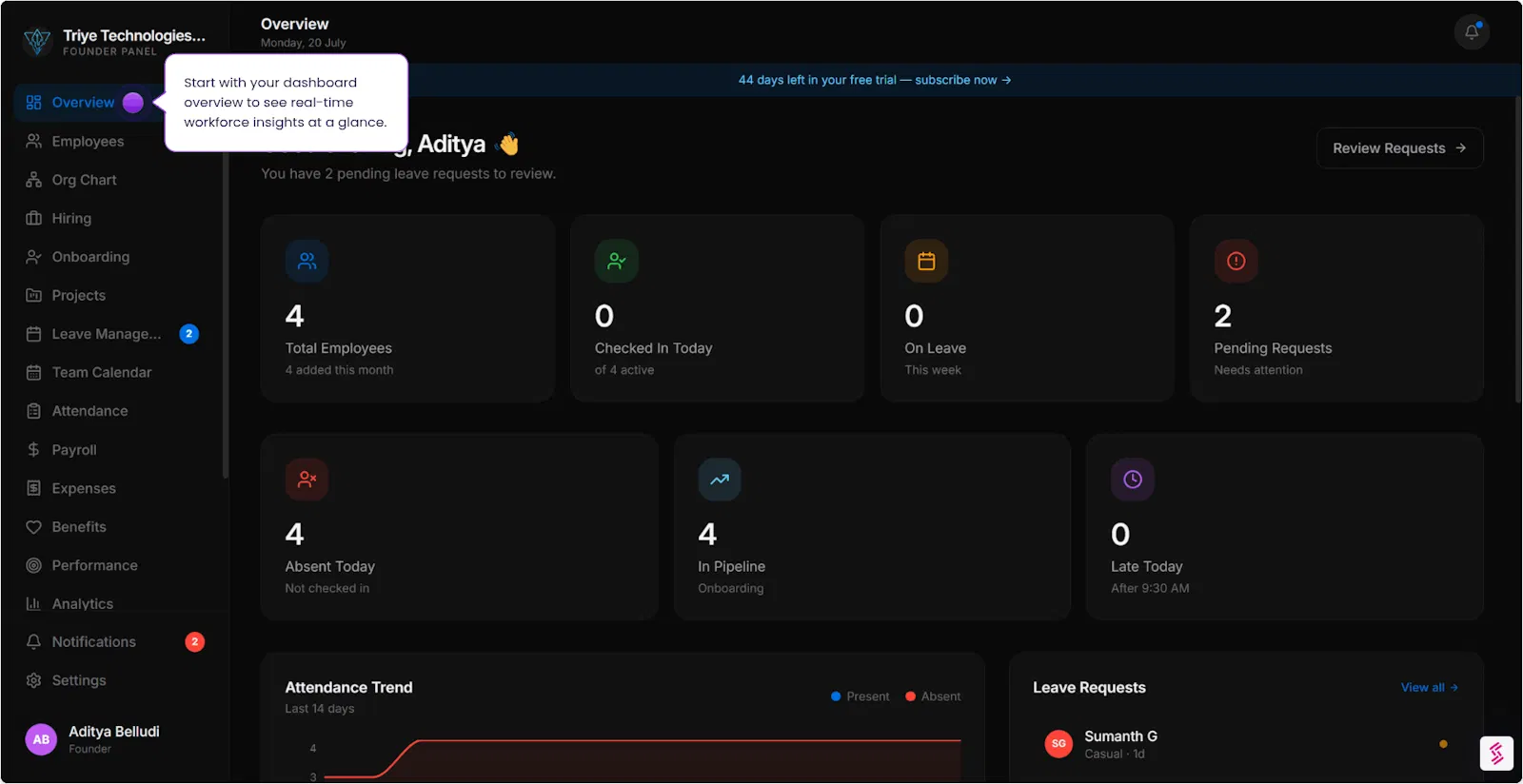Navigate to Team Calendar
Image resolution: width=1523 pixels, height=784 pixels.
click(x=114, y=372)
